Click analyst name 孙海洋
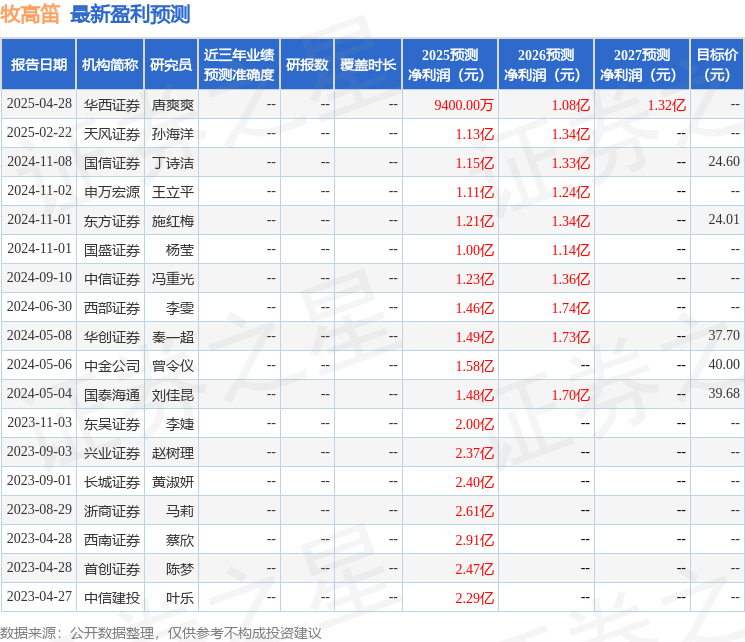The image size is (745, 642). click(172, 134)
